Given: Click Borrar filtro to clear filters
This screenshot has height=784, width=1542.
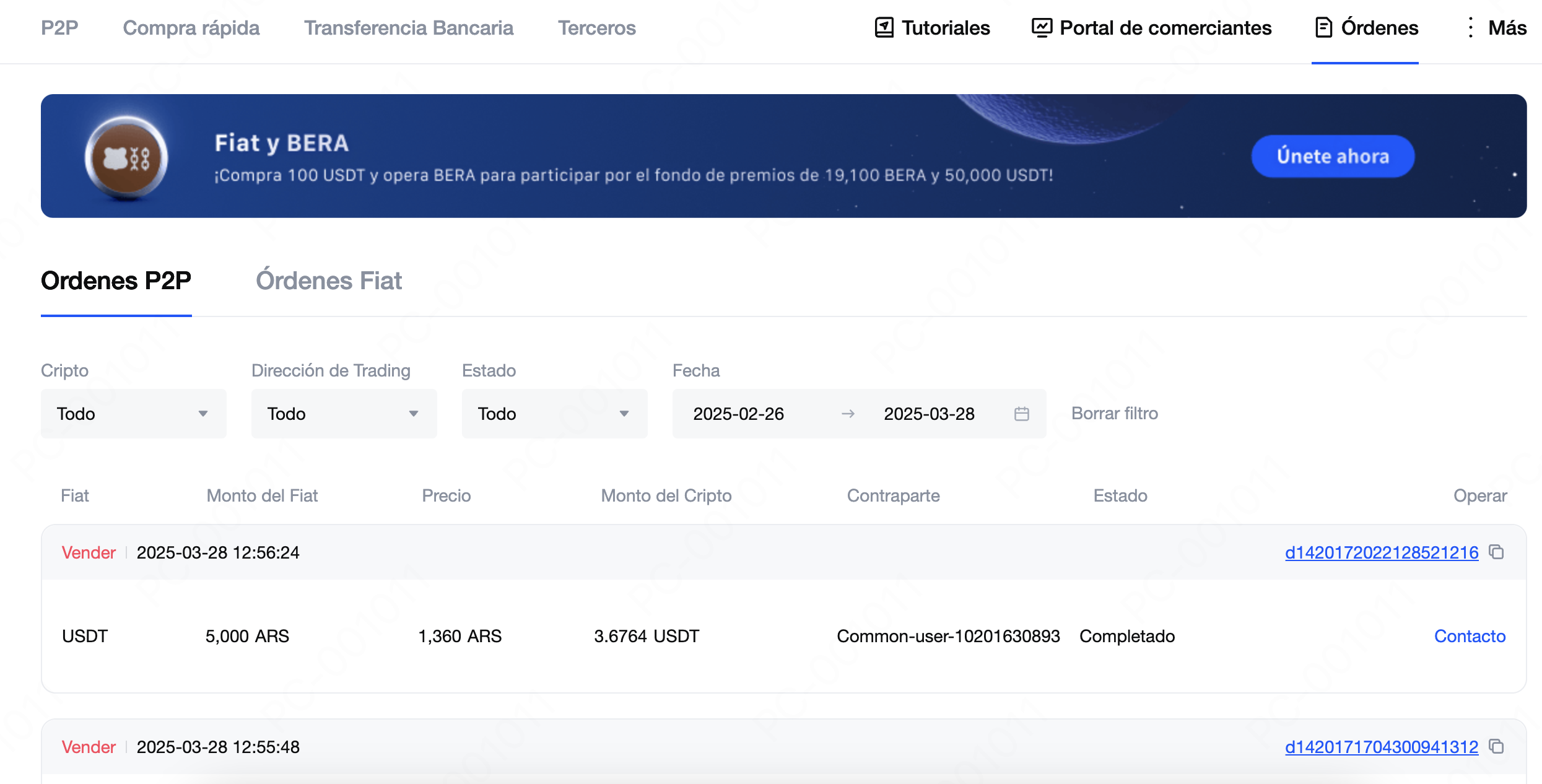Looking at the screenshot, I should pyautogui.click(x=1115, y=413).
